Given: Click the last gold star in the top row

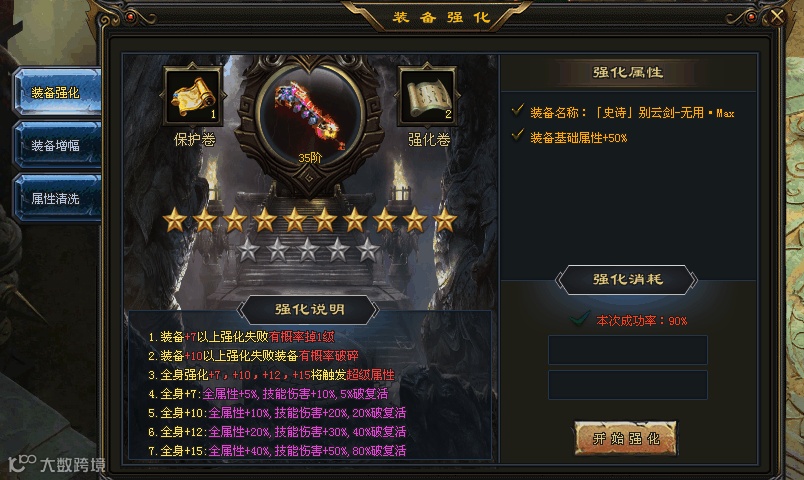Looking at the screenshot, I should pyautogui.click(x=445, y=220).
